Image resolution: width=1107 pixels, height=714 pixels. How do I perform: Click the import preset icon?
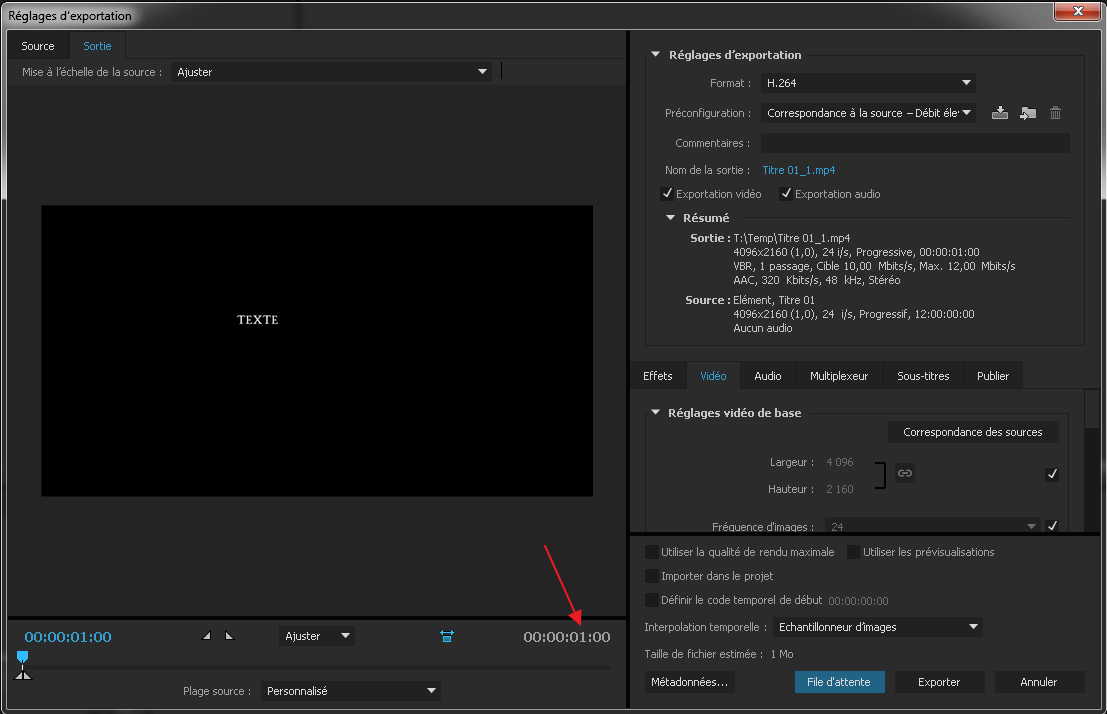click(x=1027, y=114)
